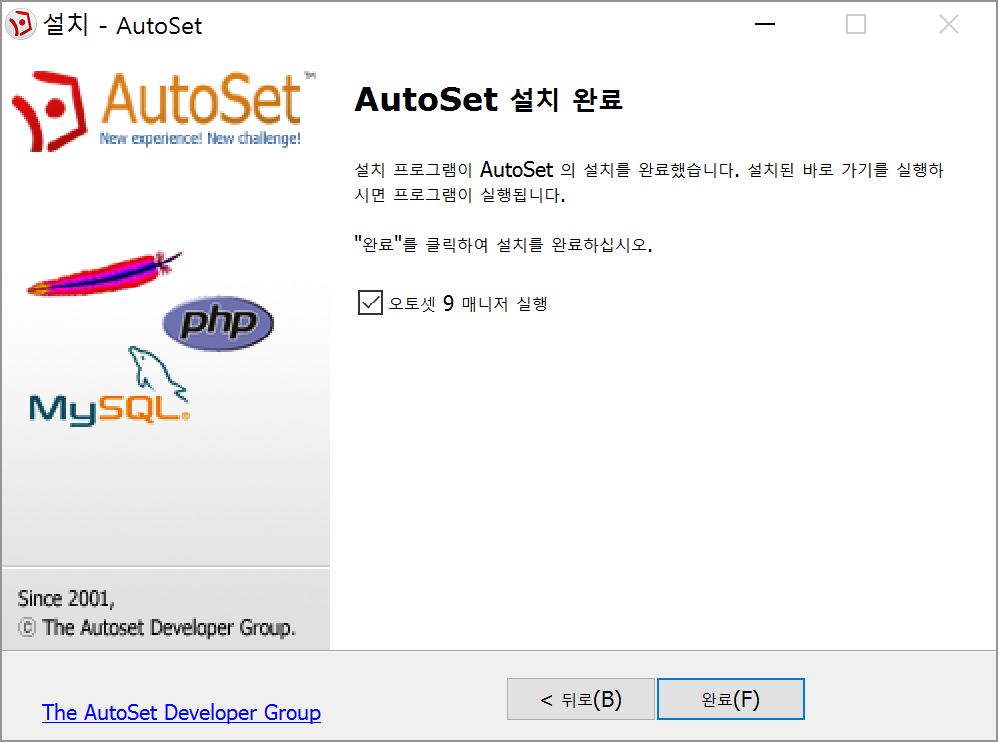Click the 'Since 2001,' text

point(66,599)
